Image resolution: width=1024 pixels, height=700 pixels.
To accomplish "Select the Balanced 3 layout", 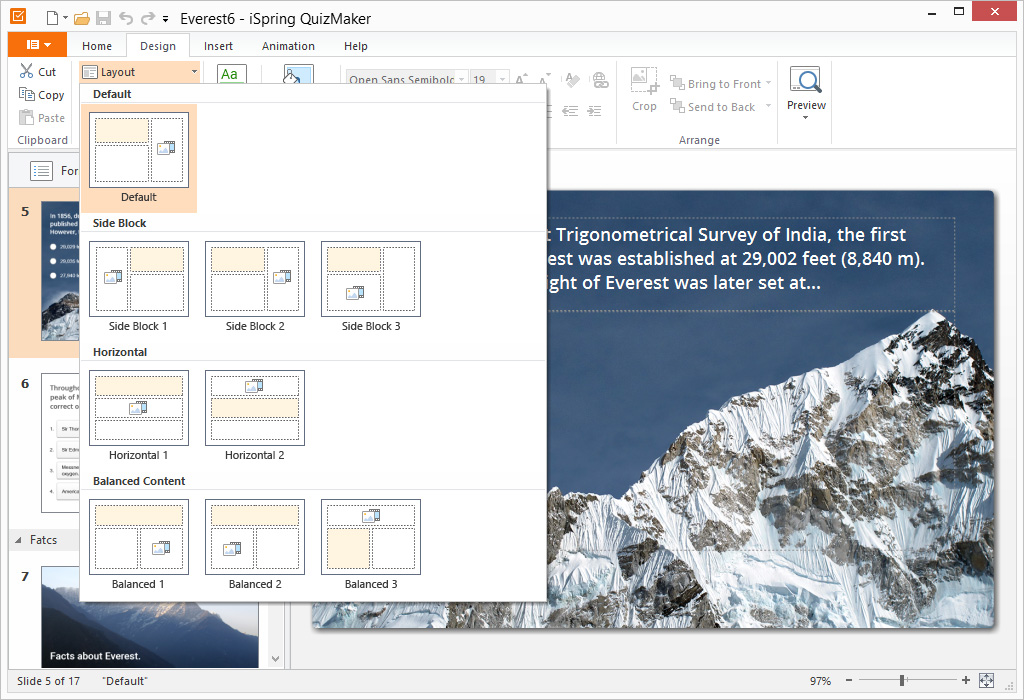I will (x=371, y=545).
